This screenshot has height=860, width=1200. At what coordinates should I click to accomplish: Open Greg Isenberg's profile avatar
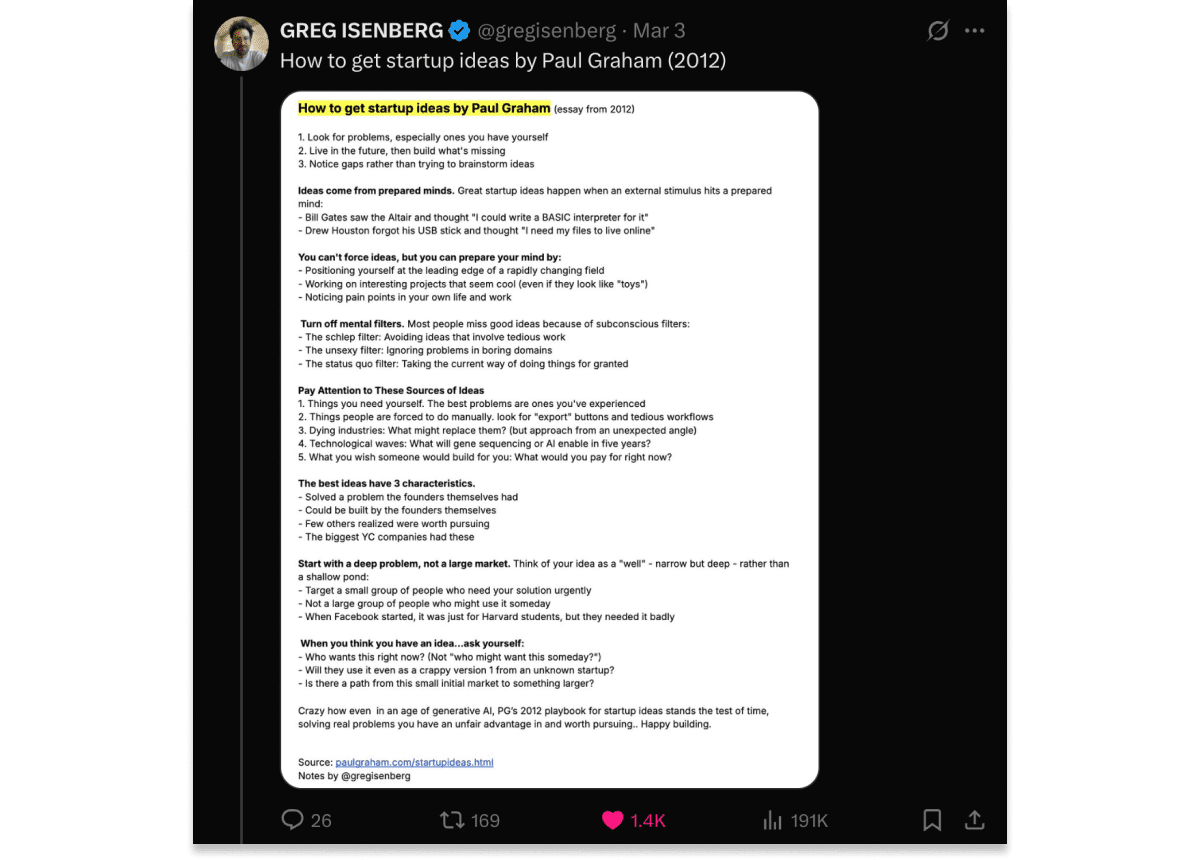tap(242, 44)
